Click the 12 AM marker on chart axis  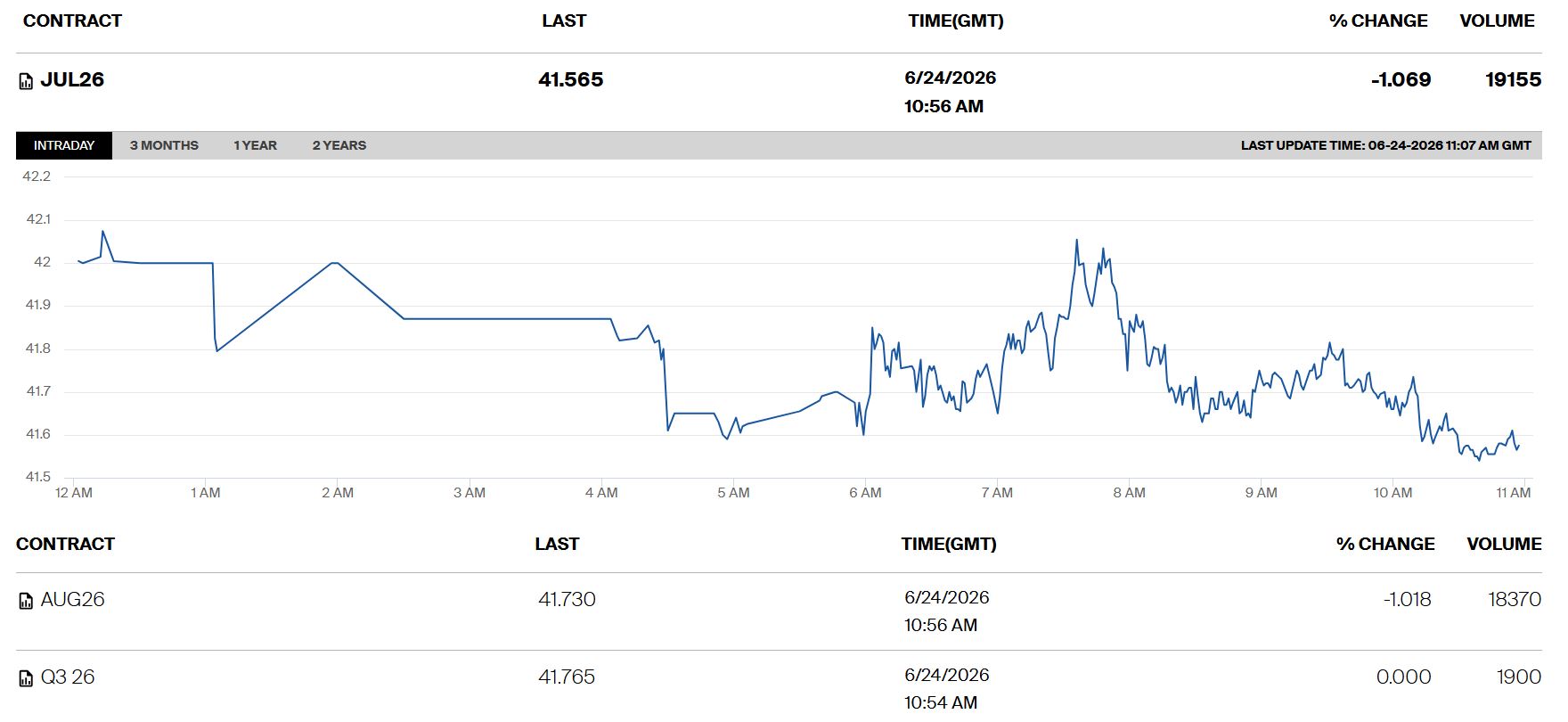[74, 492]
